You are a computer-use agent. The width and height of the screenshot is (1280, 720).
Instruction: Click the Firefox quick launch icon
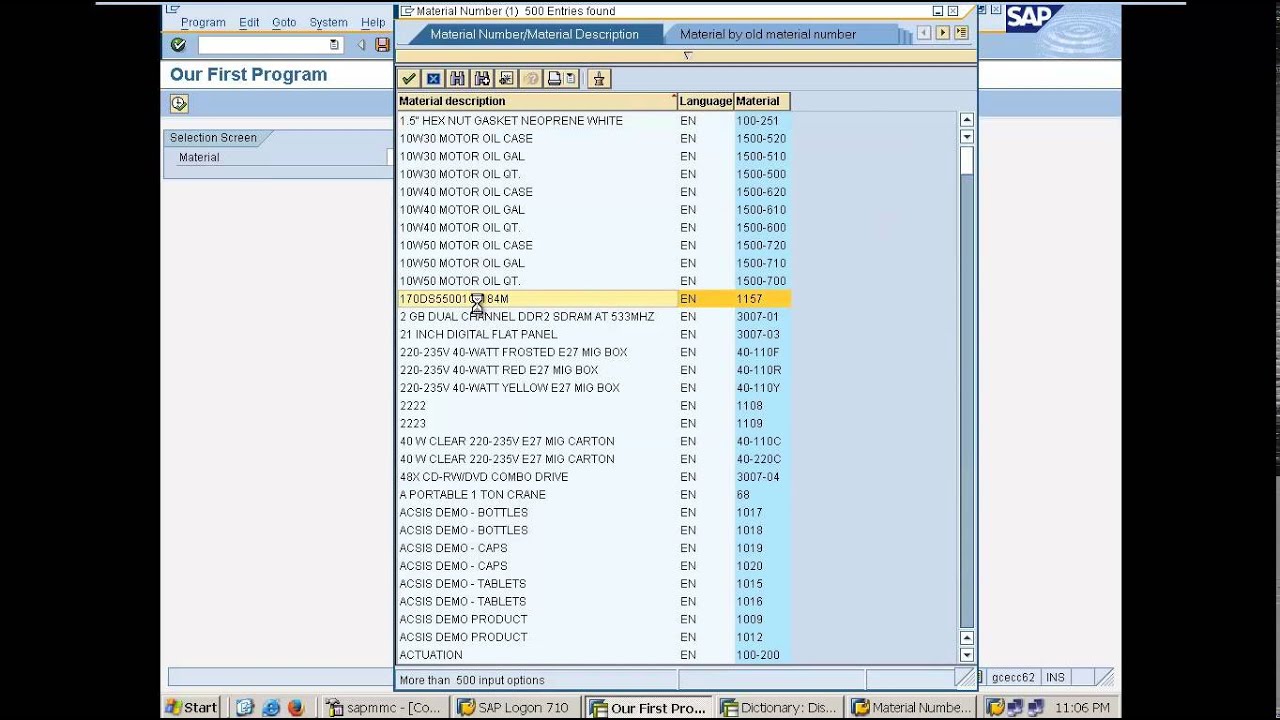click(x=295, y=707)
